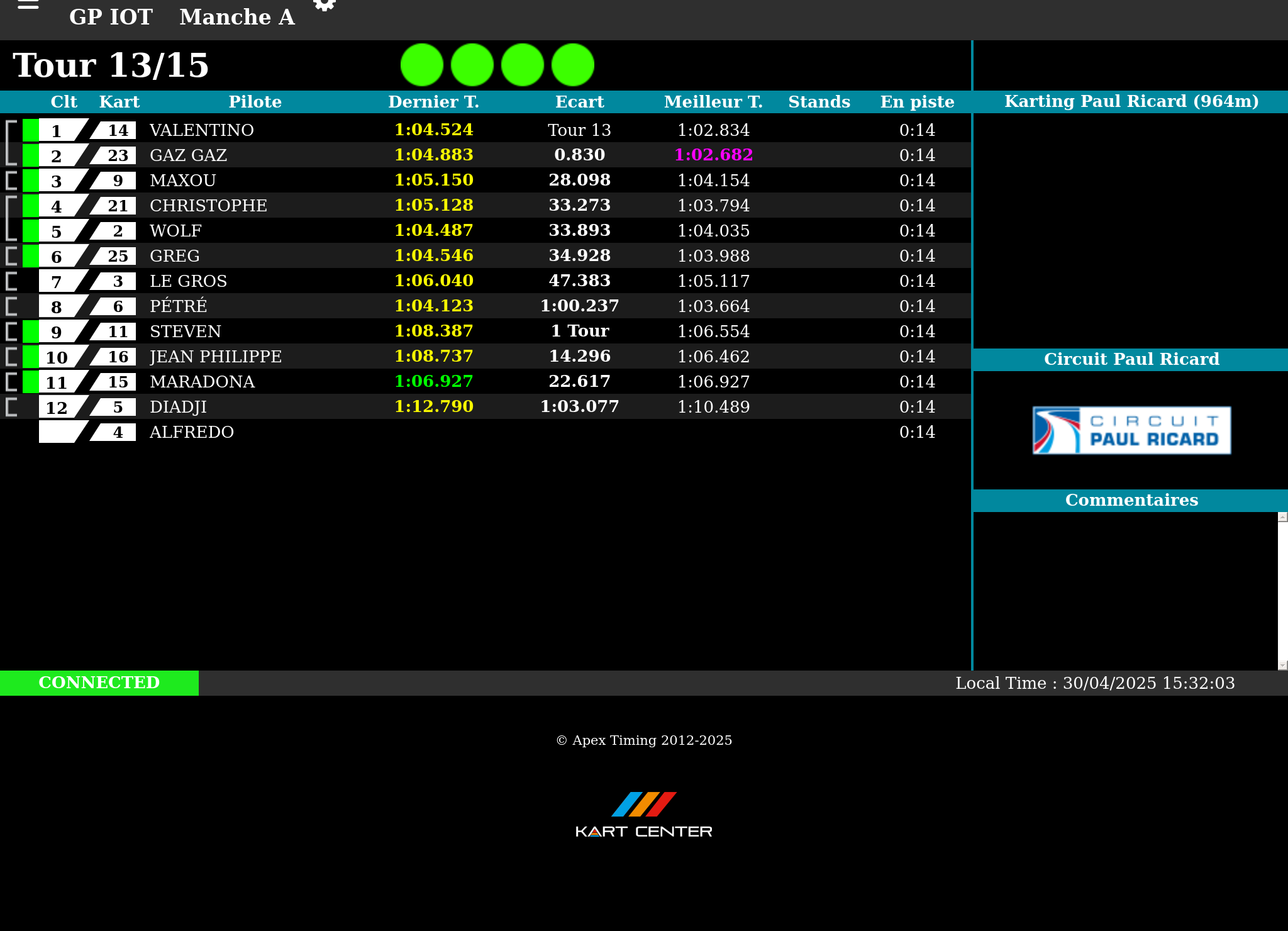Click the green status box beside VALENTINO
Screen dimensions: 1288x931
30,130
